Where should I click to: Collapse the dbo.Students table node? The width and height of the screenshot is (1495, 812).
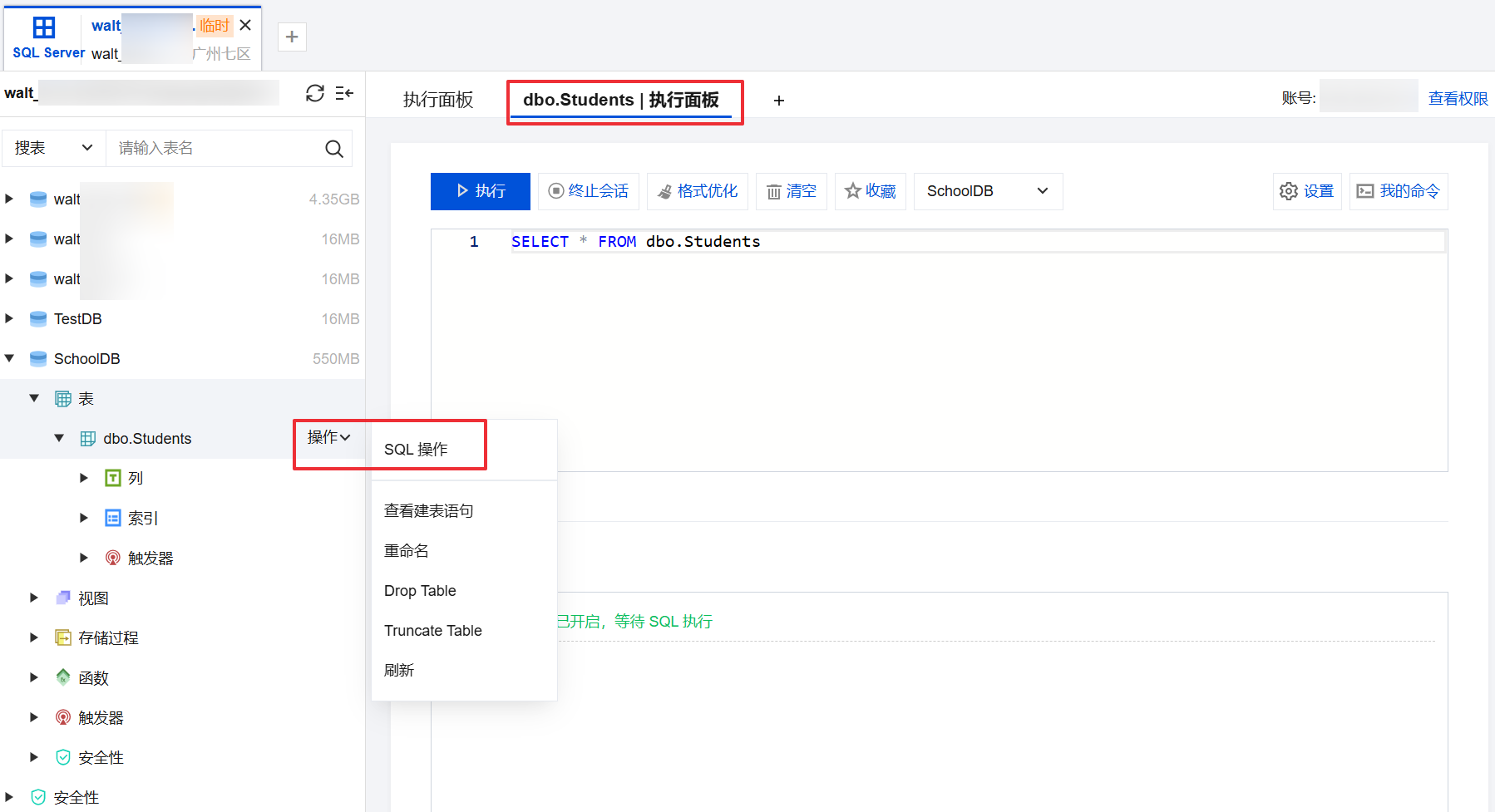[59, 438]
